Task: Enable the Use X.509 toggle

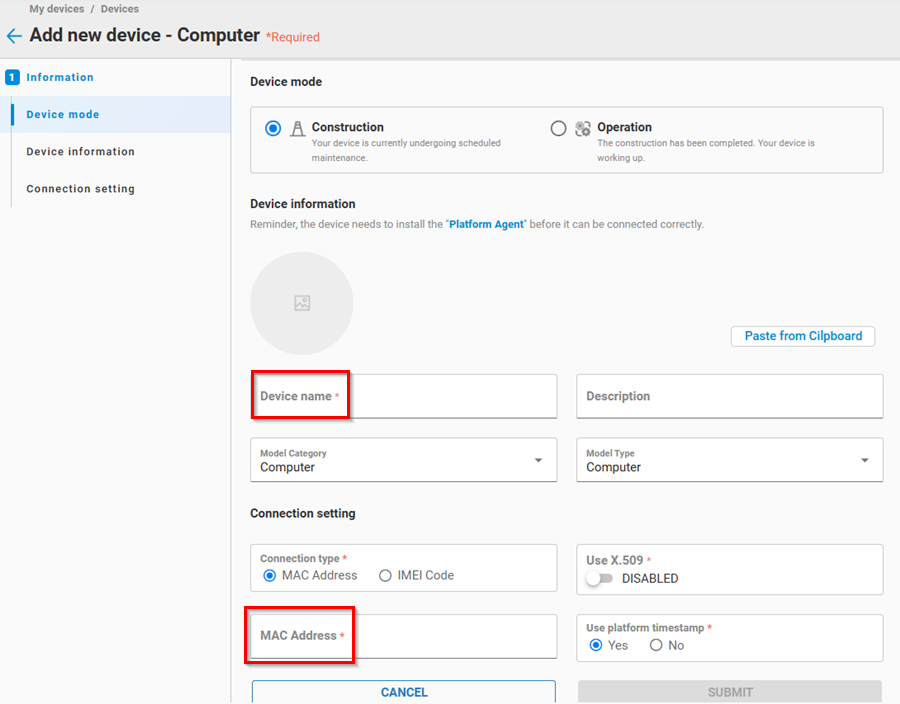Action: click(x=599, y=579)
